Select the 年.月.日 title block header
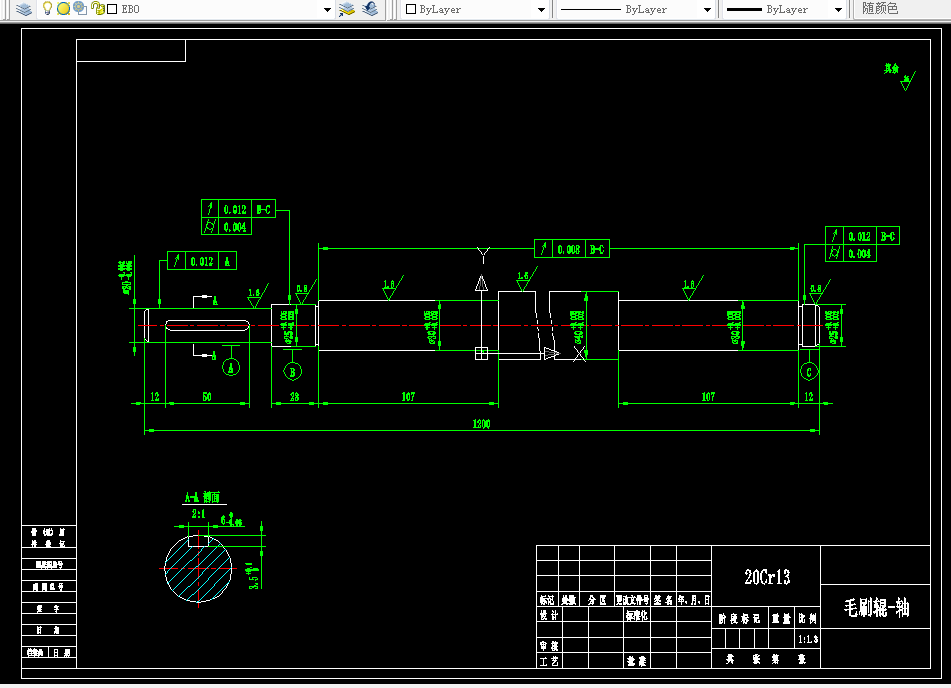951x688 pixels. 694,599
